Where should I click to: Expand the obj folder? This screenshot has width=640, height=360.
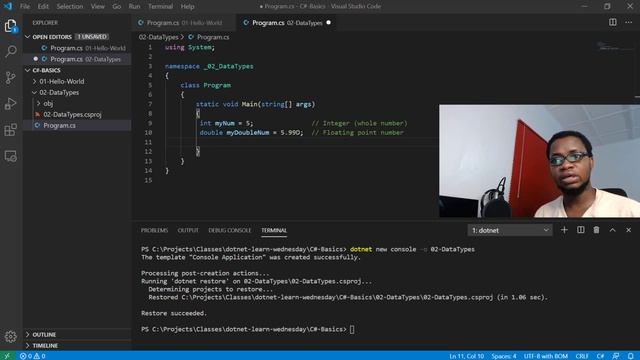point(38,103)
